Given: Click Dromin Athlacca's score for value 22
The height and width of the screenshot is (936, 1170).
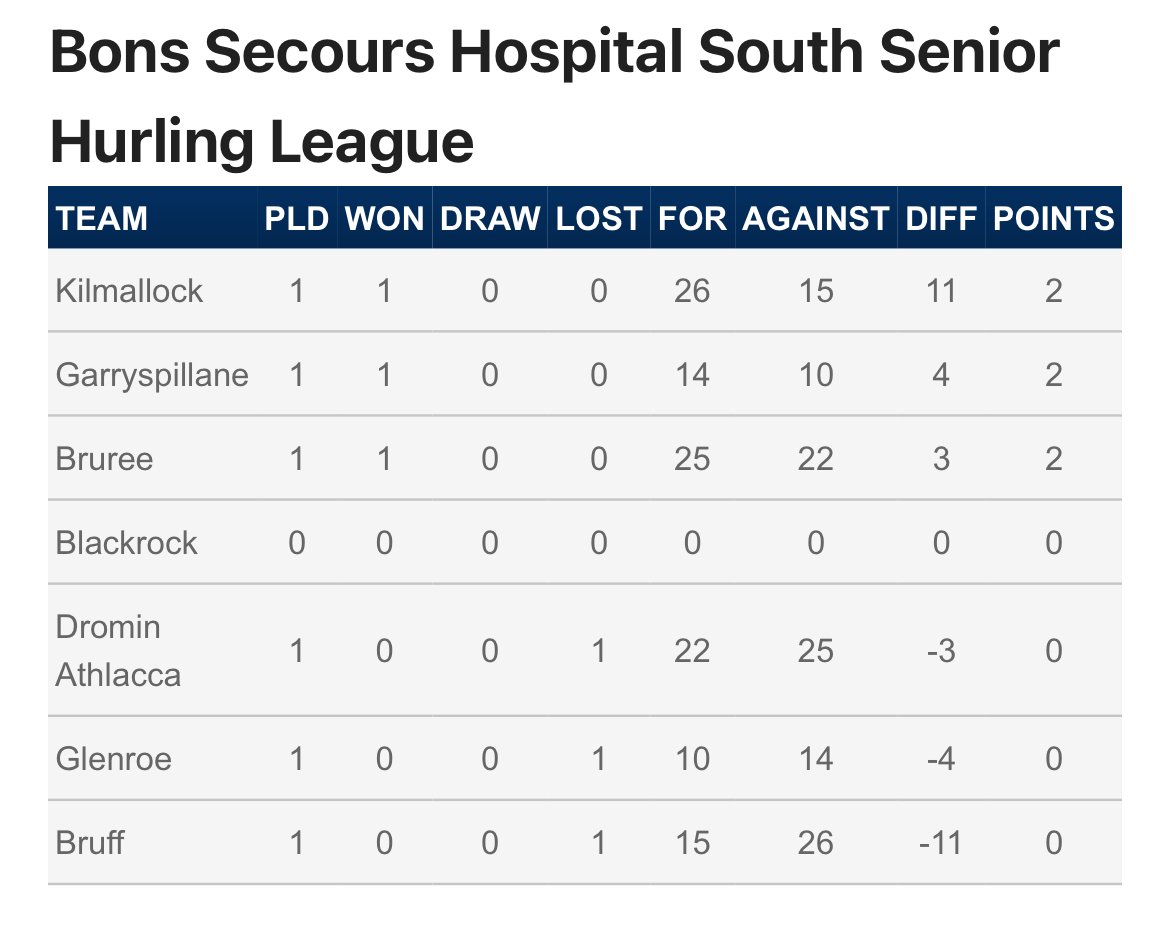Looking at the screenshot, I should point(692,651).
